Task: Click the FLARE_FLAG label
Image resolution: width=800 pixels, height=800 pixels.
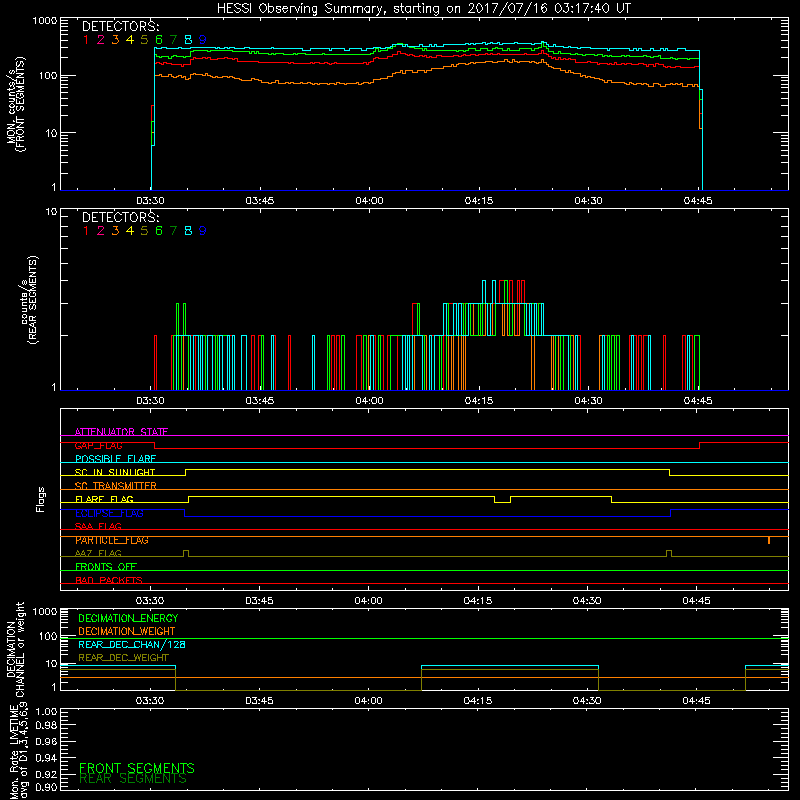Action: (104, 499)
